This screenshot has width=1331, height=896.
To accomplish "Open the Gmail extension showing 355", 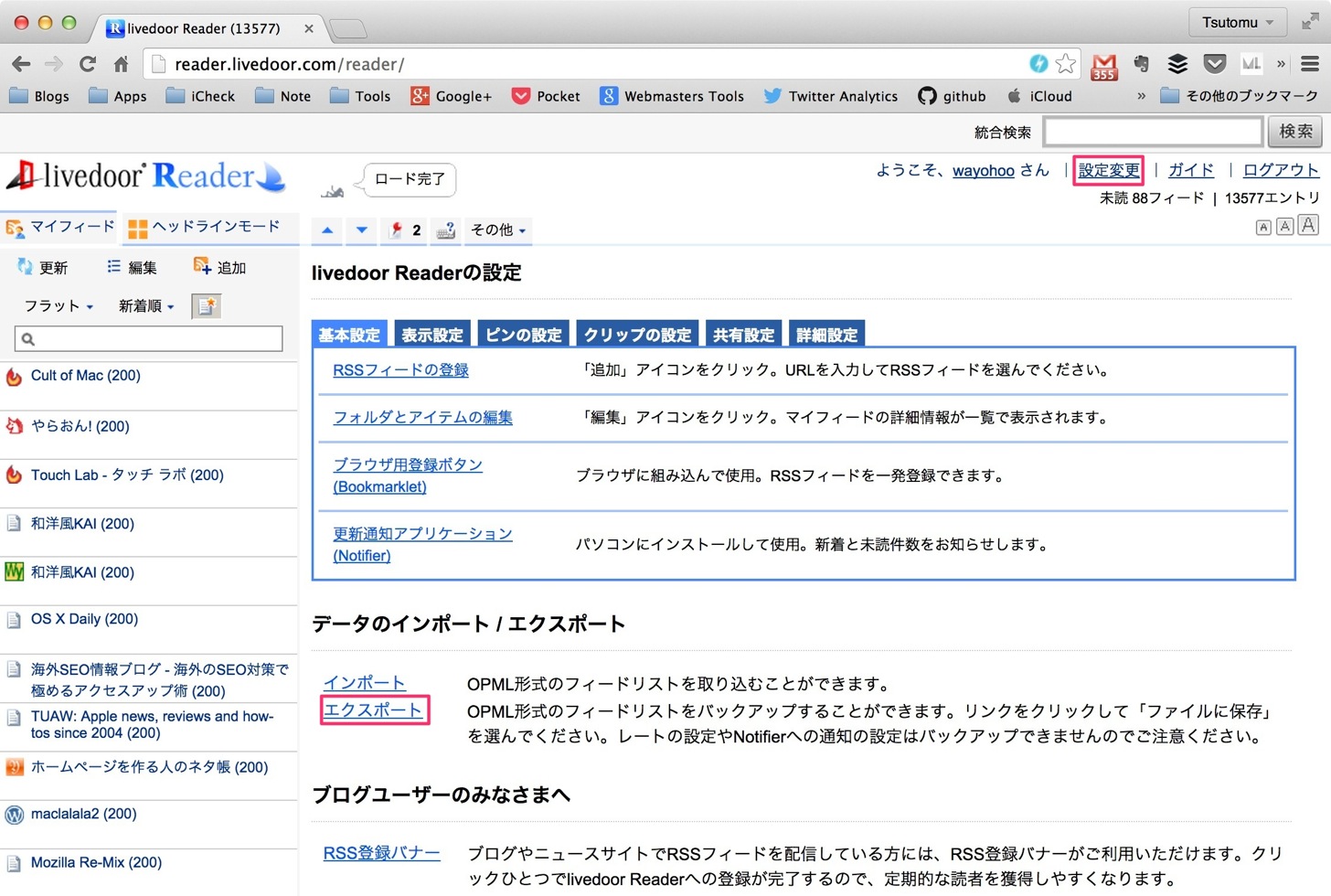I will 1104,65.
